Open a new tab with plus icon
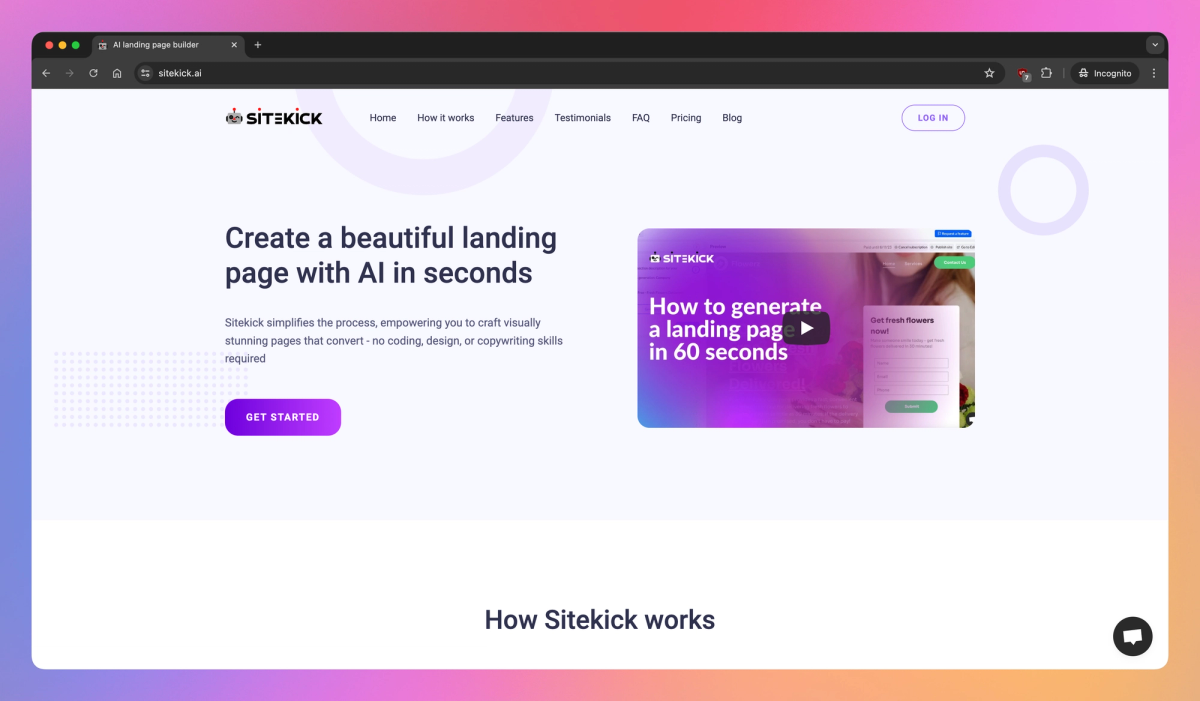This screenshot has height=701, width=1200. point(257,45)
